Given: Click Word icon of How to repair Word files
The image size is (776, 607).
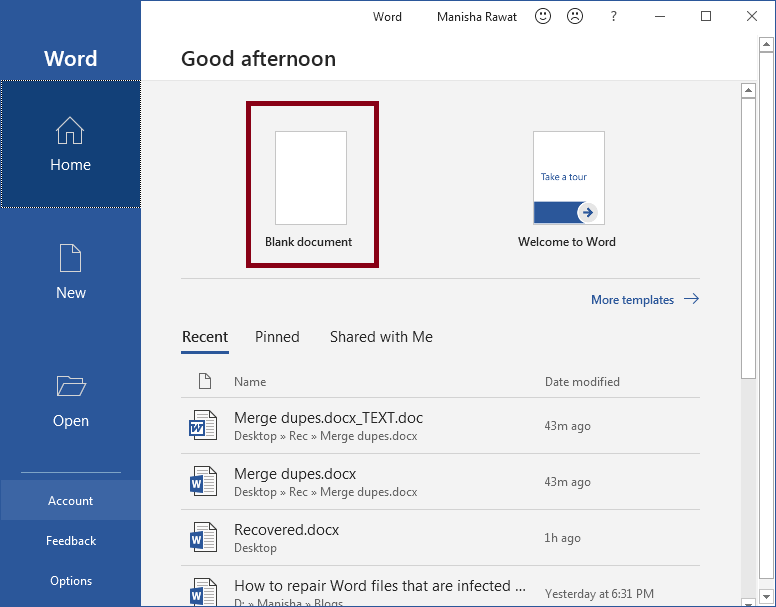Looking at the screenshot, I should pyautogui.click(x=203, y=592).
